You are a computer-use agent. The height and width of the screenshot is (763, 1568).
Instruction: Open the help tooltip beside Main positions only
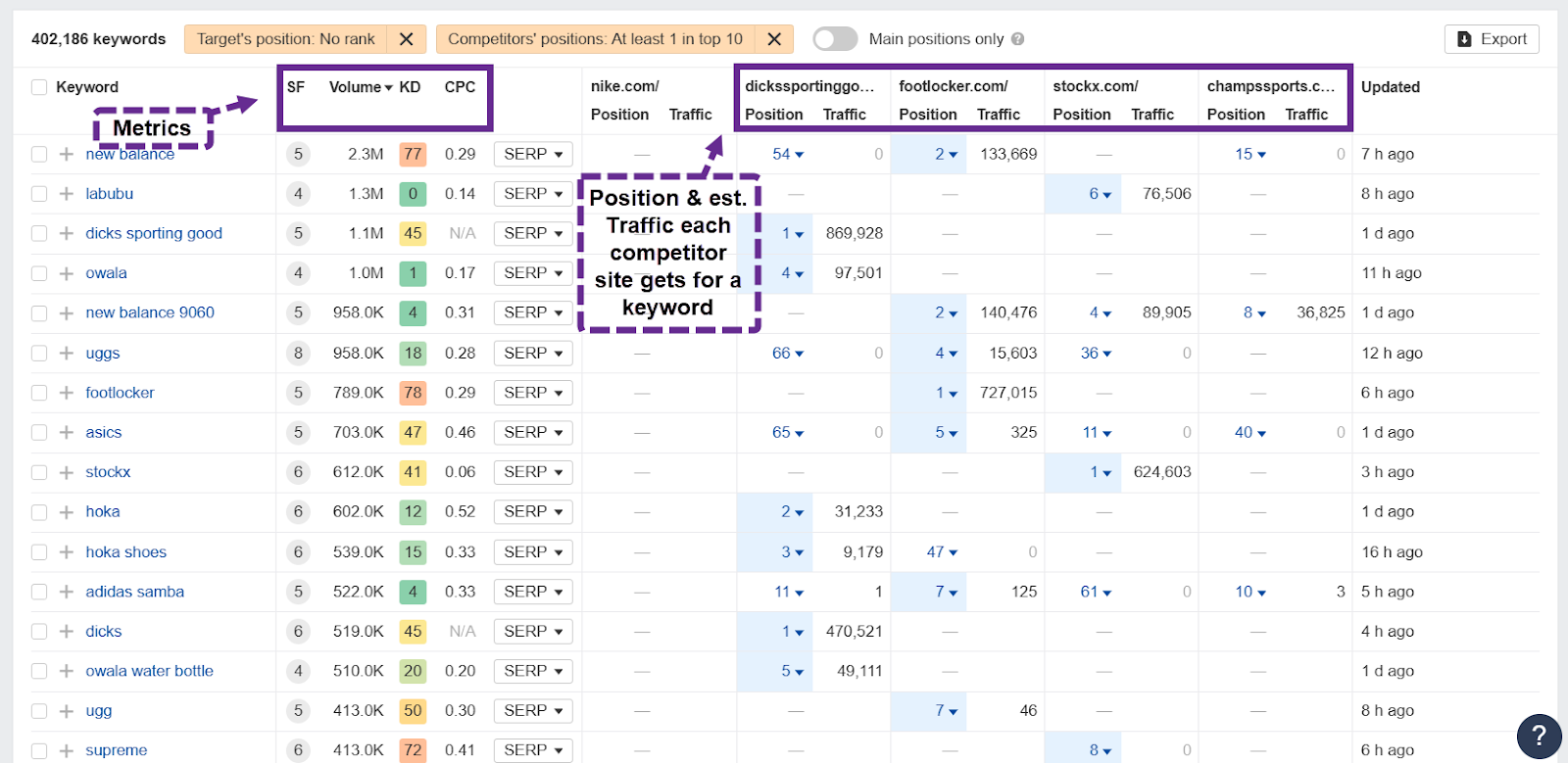coord(1018,39)
